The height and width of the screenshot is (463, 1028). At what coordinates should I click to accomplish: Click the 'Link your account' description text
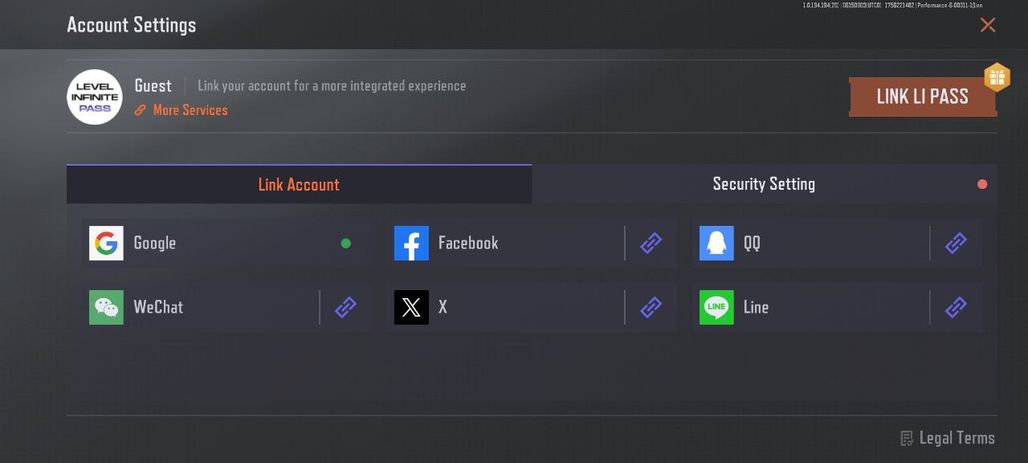pyautogui.click(x=332, y=86)
